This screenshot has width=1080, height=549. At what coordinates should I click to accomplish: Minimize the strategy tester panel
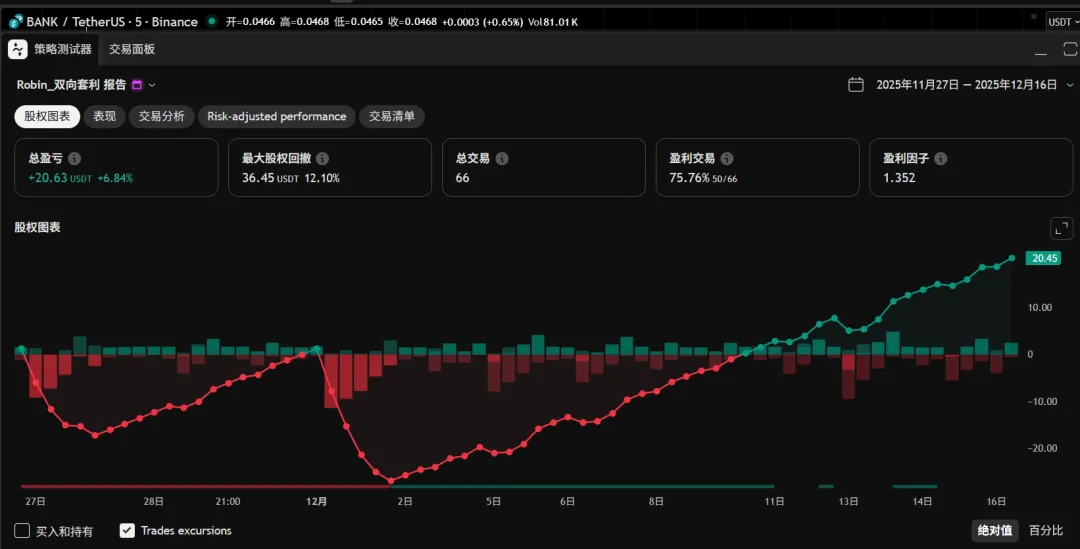pos(1041,50)
